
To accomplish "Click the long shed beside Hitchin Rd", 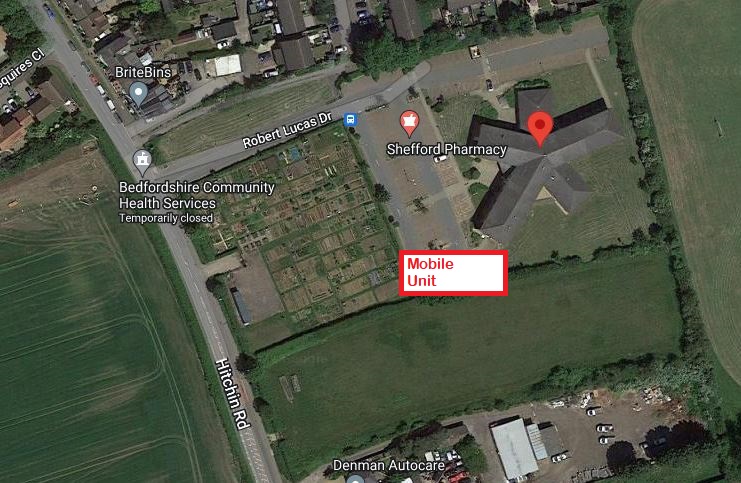I will (x=241, y=306).
